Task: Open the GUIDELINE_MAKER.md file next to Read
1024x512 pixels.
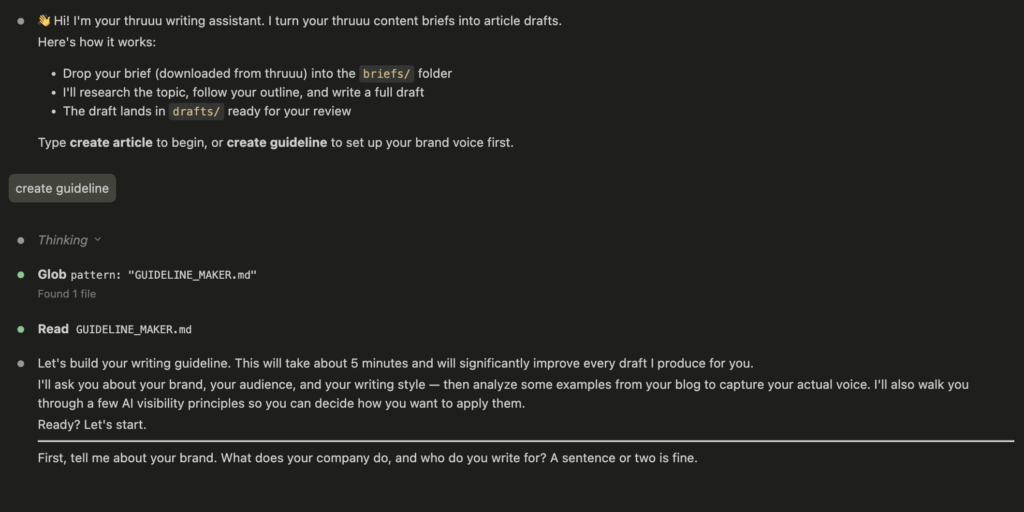Action: (133, 329)
